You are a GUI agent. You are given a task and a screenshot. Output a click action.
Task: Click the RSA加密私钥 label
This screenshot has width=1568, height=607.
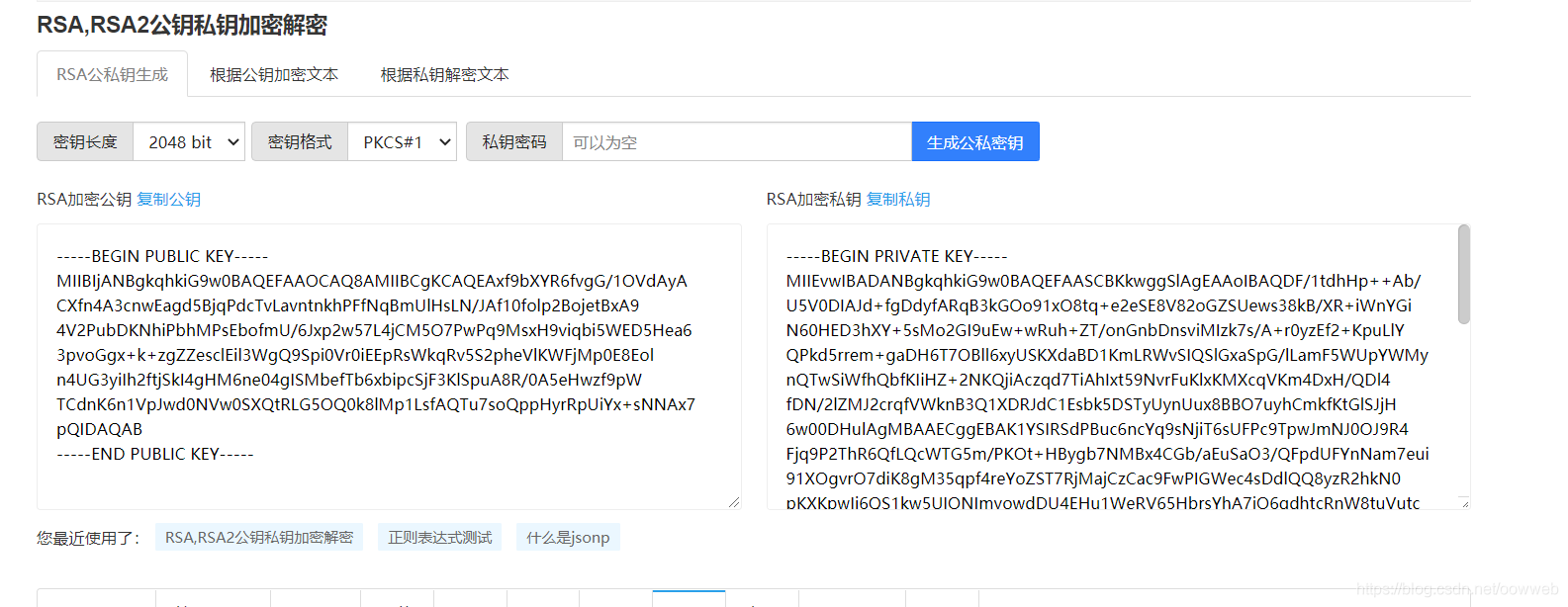(x=814, y=199)
